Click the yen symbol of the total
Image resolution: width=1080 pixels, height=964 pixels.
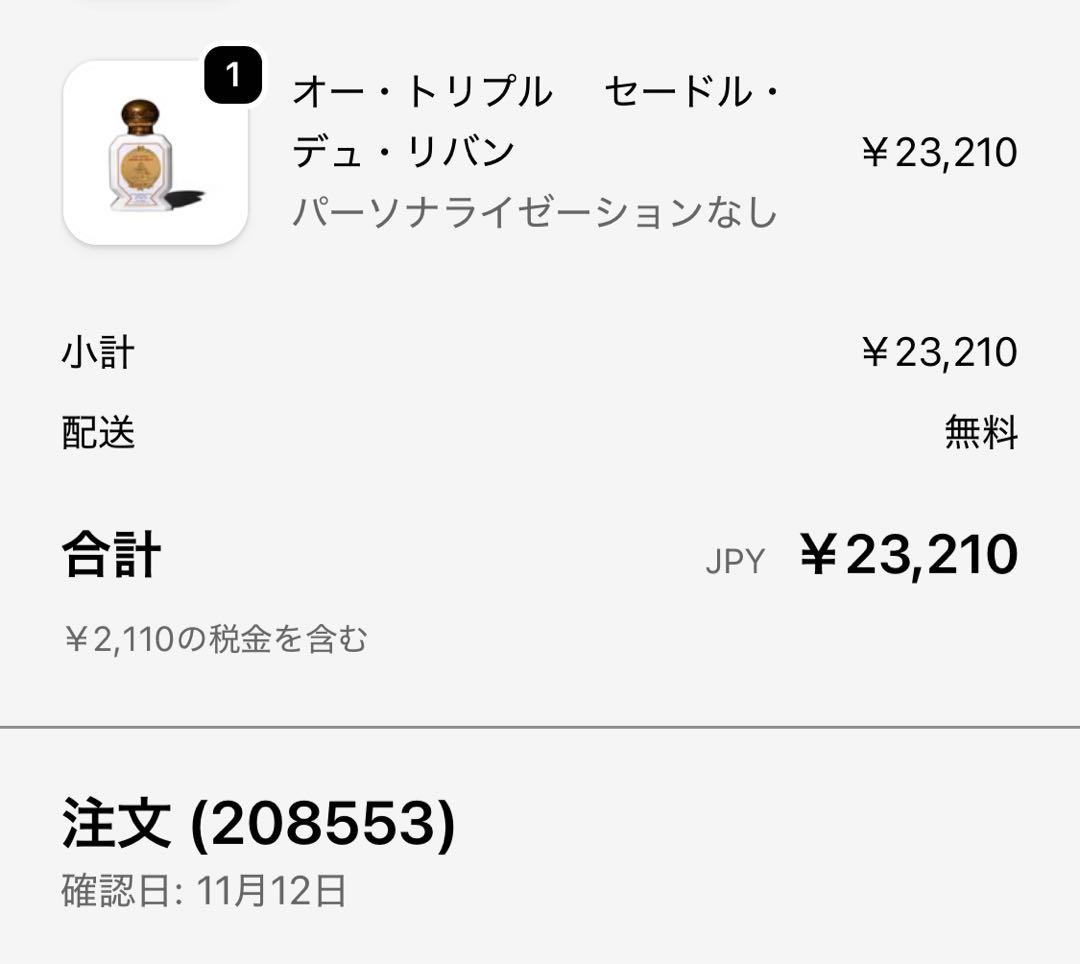coord(818,556)
